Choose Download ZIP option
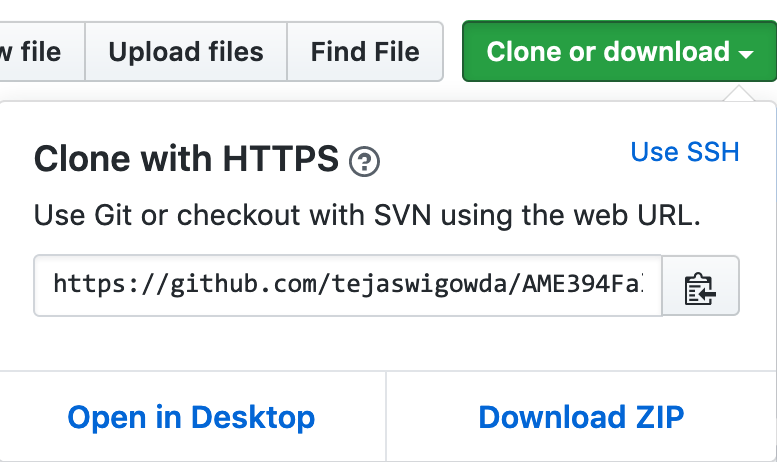This screenshot has width=777, height=462. click(581, 417)
